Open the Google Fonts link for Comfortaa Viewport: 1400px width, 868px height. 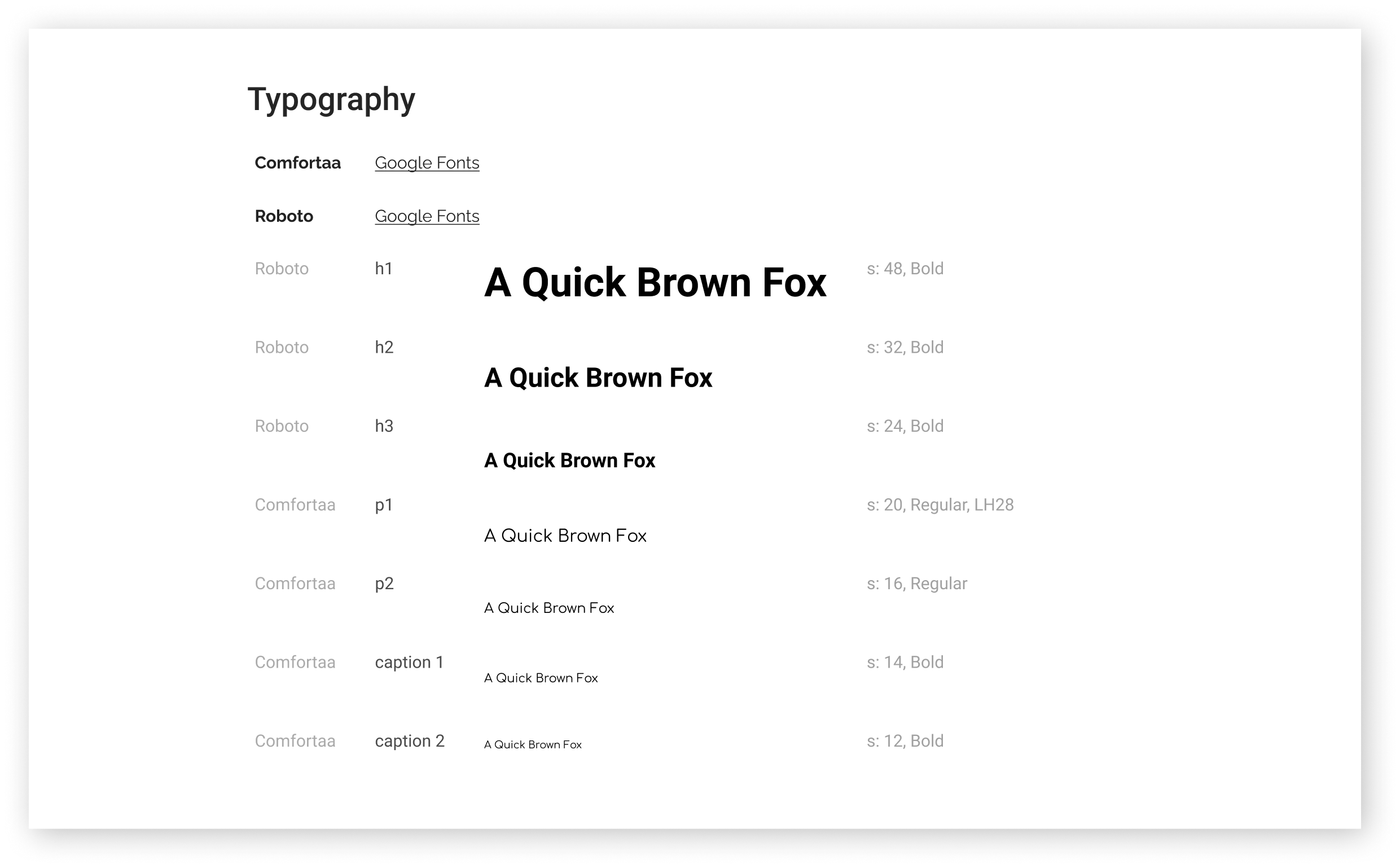[427, 163]
